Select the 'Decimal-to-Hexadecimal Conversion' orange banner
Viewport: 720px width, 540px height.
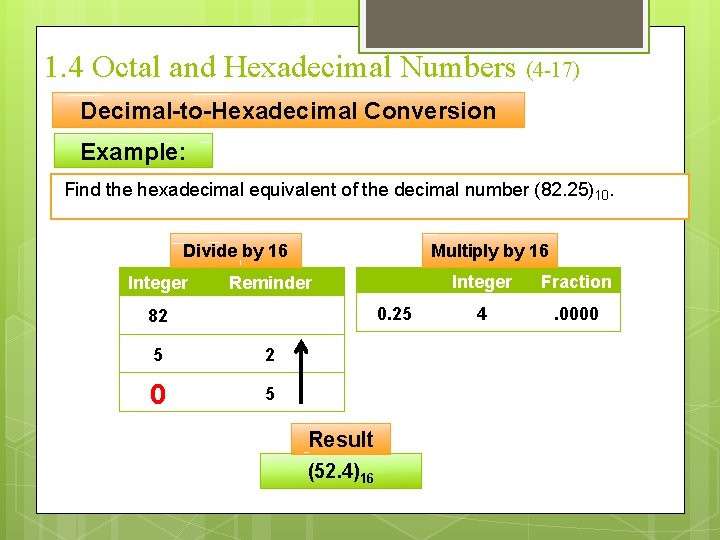pyautogui.click(x=288, y=110)
